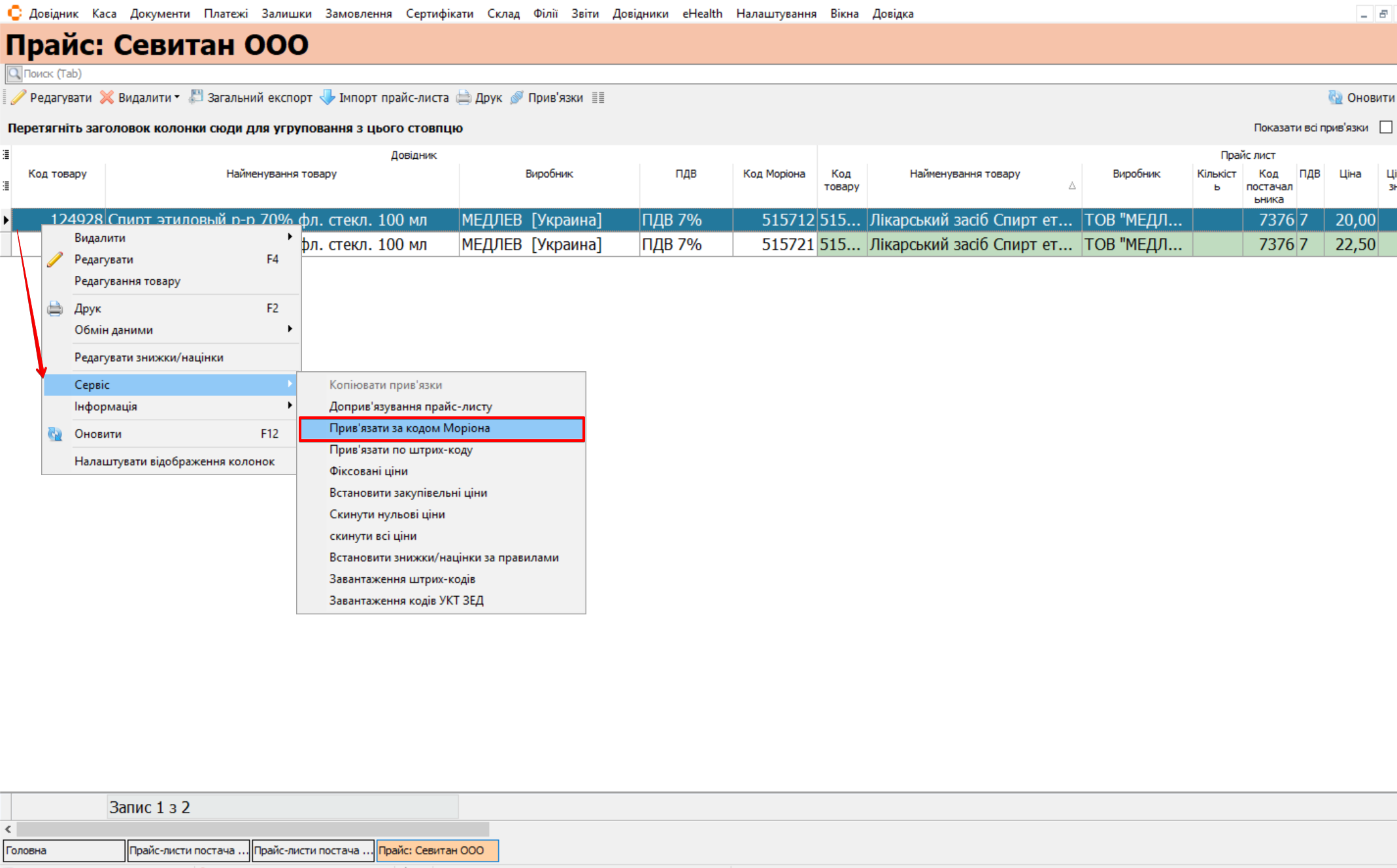Click the Загальний експорт toolbar icon
The image size is (1397, 868).
pyautogui.click(x=195, y=97)
